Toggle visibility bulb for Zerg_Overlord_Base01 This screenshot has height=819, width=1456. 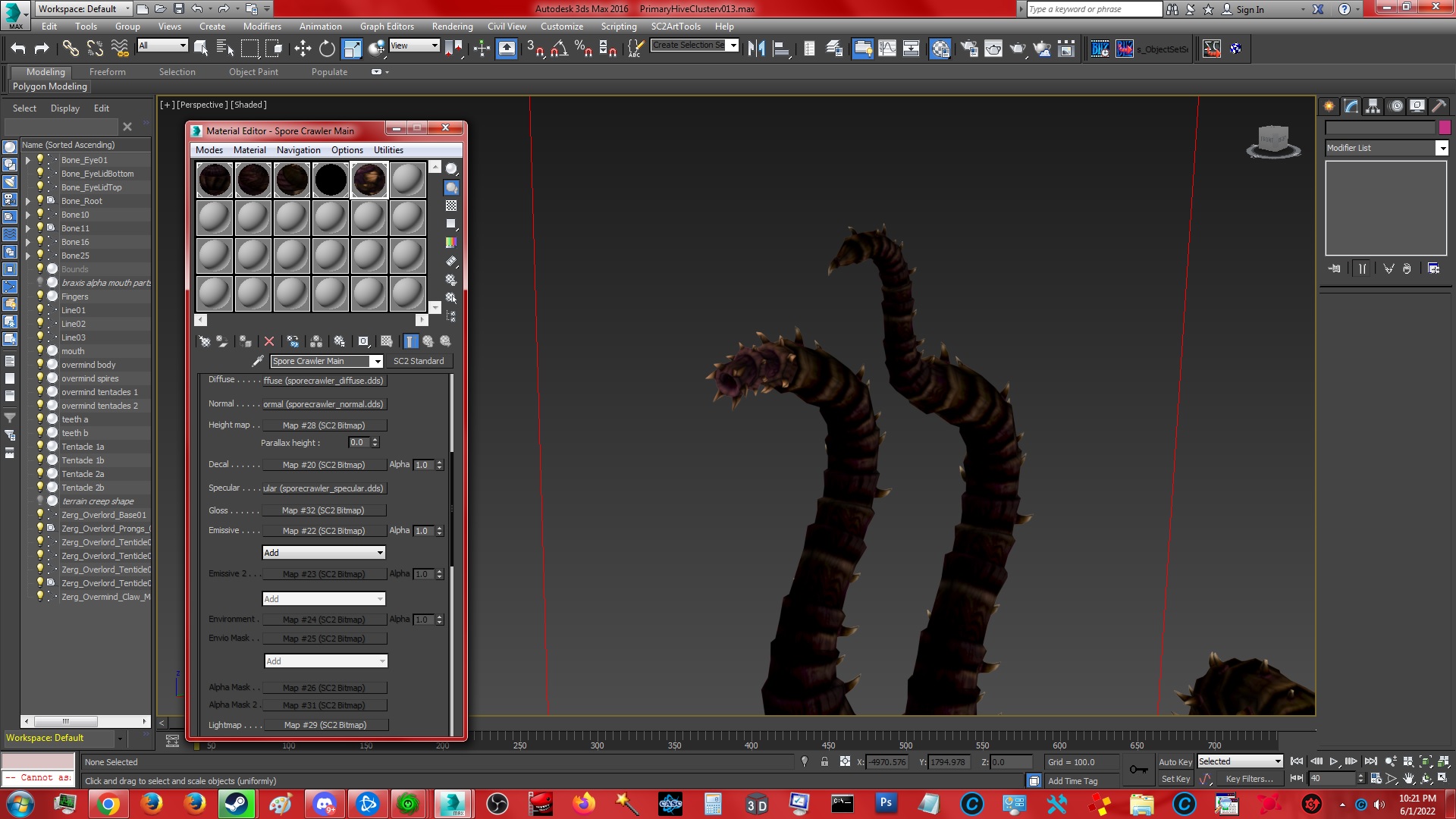coord(40,515)
